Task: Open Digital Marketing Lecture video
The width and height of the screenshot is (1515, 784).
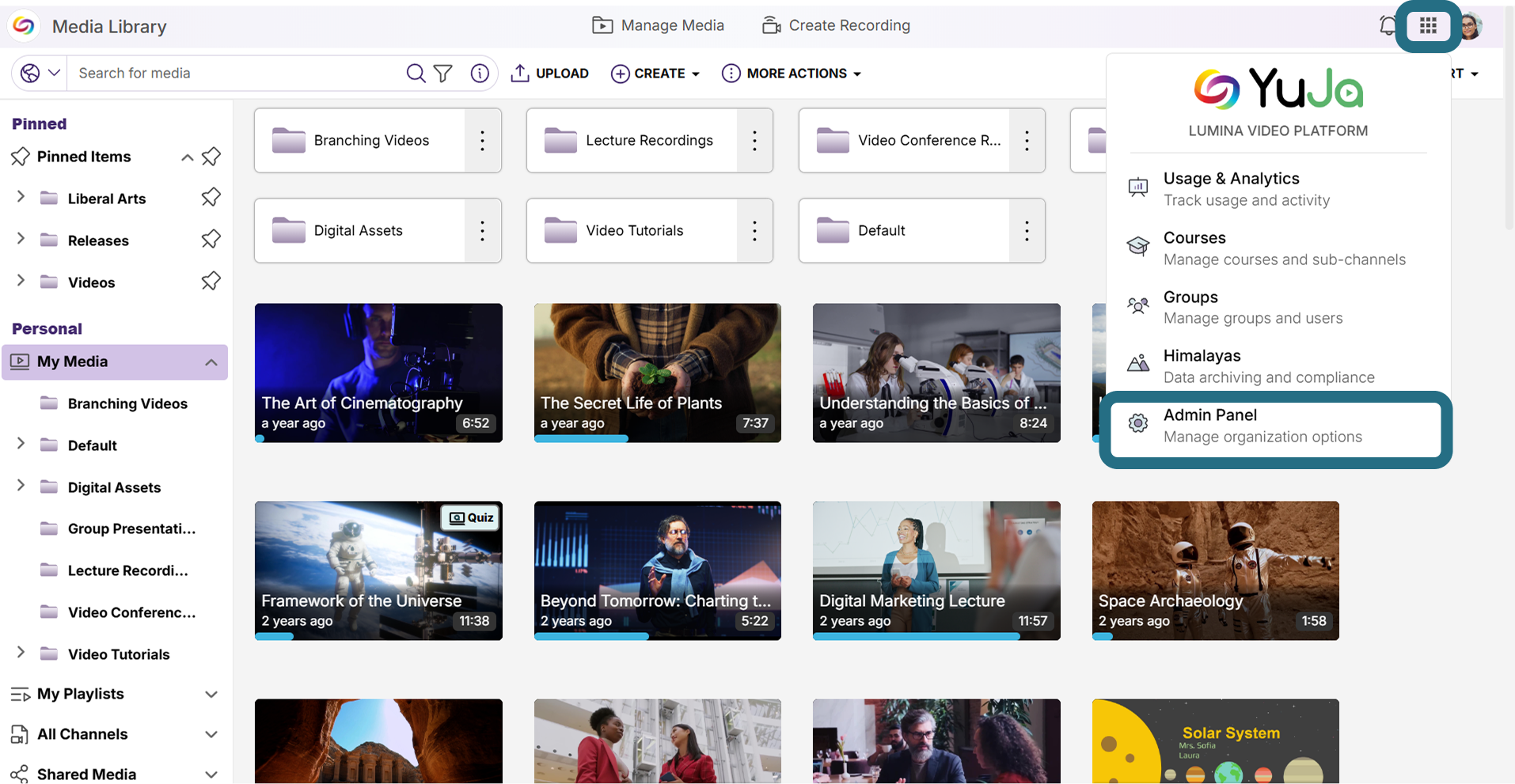Action: pyautogui.click(x=936, y=570)
